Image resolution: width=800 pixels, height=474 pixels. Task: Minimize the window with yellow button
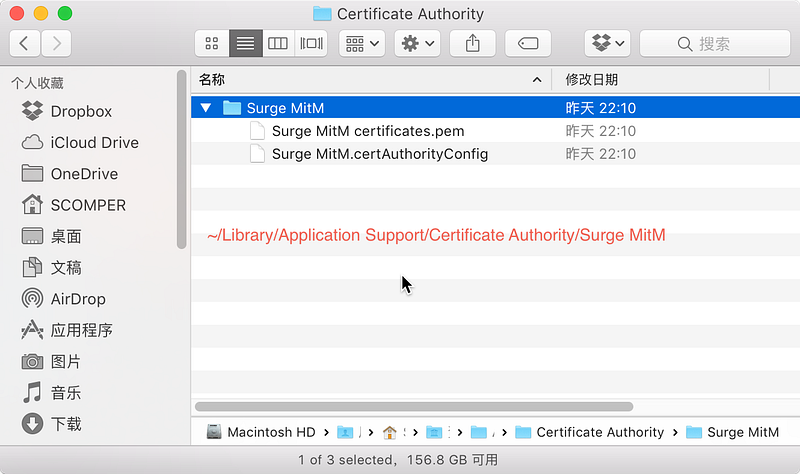(x=41, y=13)
